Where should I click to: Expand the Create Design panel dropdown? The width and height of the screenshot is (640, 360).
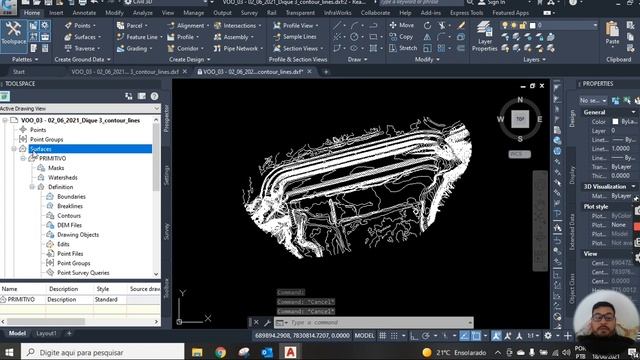tap(189, 60)
